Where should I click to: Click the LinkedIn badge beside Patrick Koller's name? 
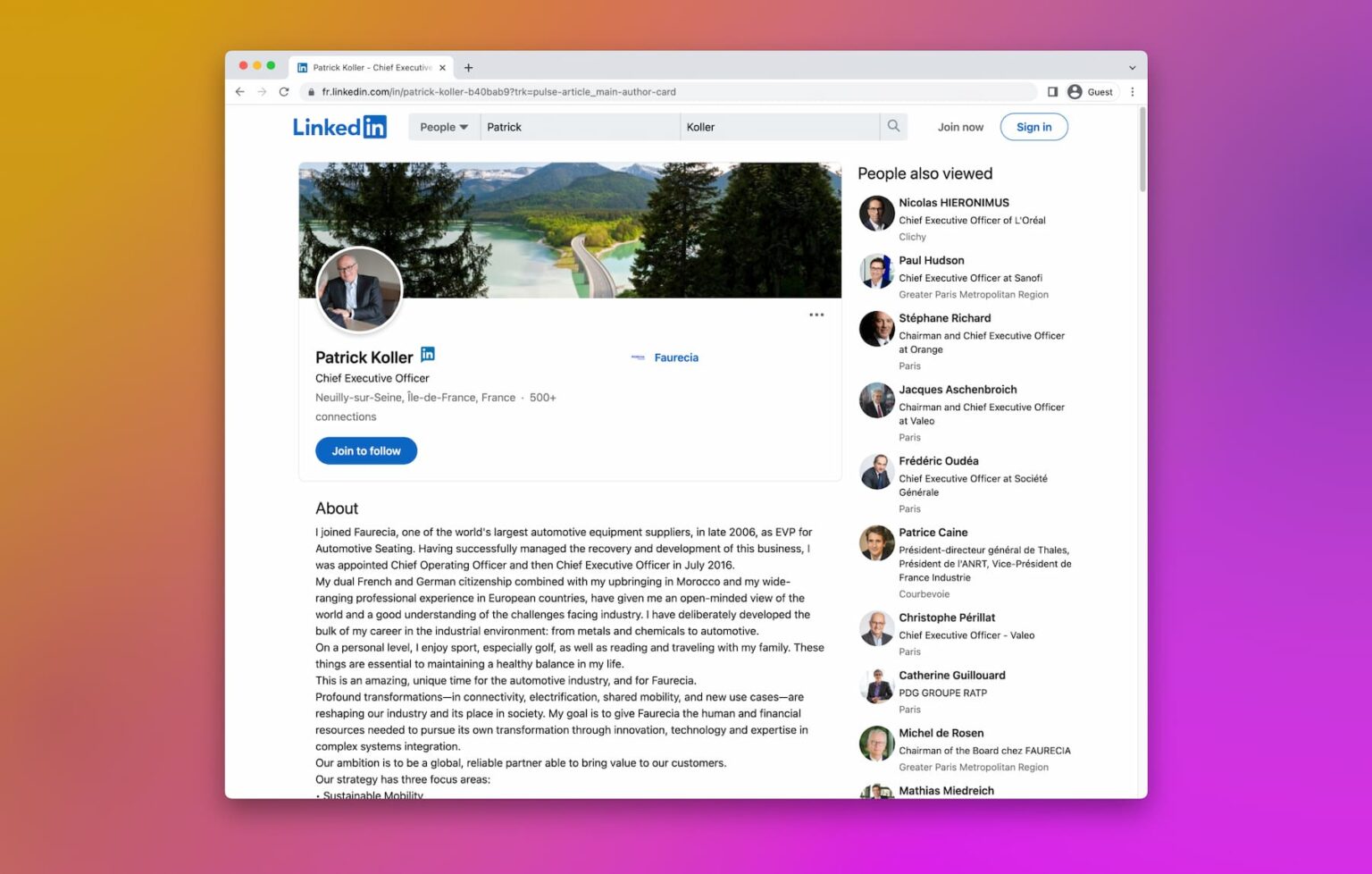point(428,354)
